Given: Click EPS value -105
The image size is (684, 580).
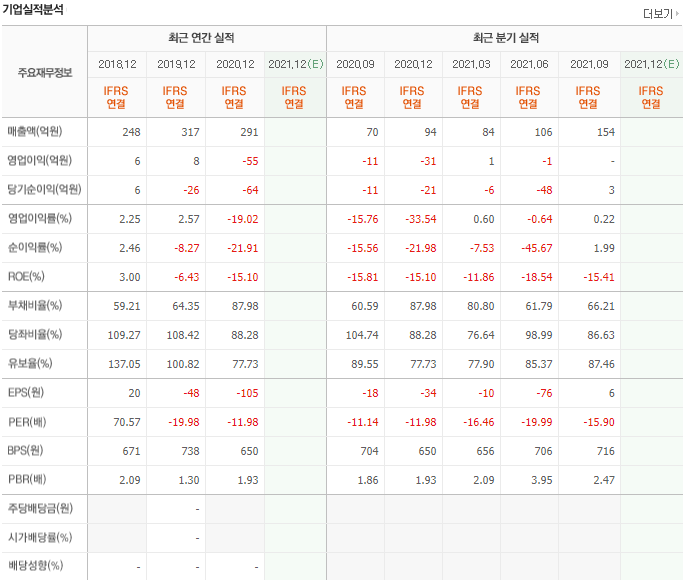Looking at the screenshot, I should tap(247, 393).
